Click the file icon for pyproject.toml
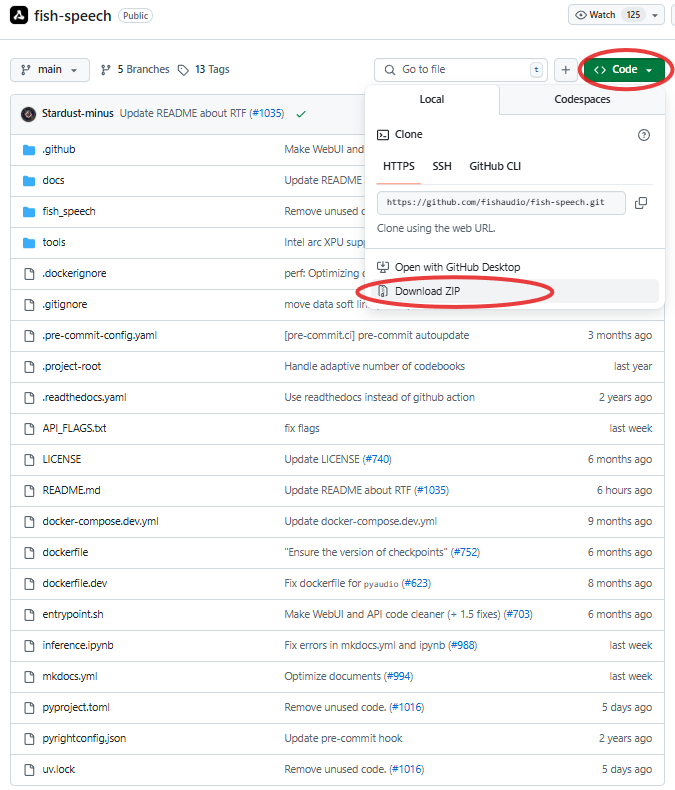This screenshot has width=675, height=790. (x=29, y=708)
